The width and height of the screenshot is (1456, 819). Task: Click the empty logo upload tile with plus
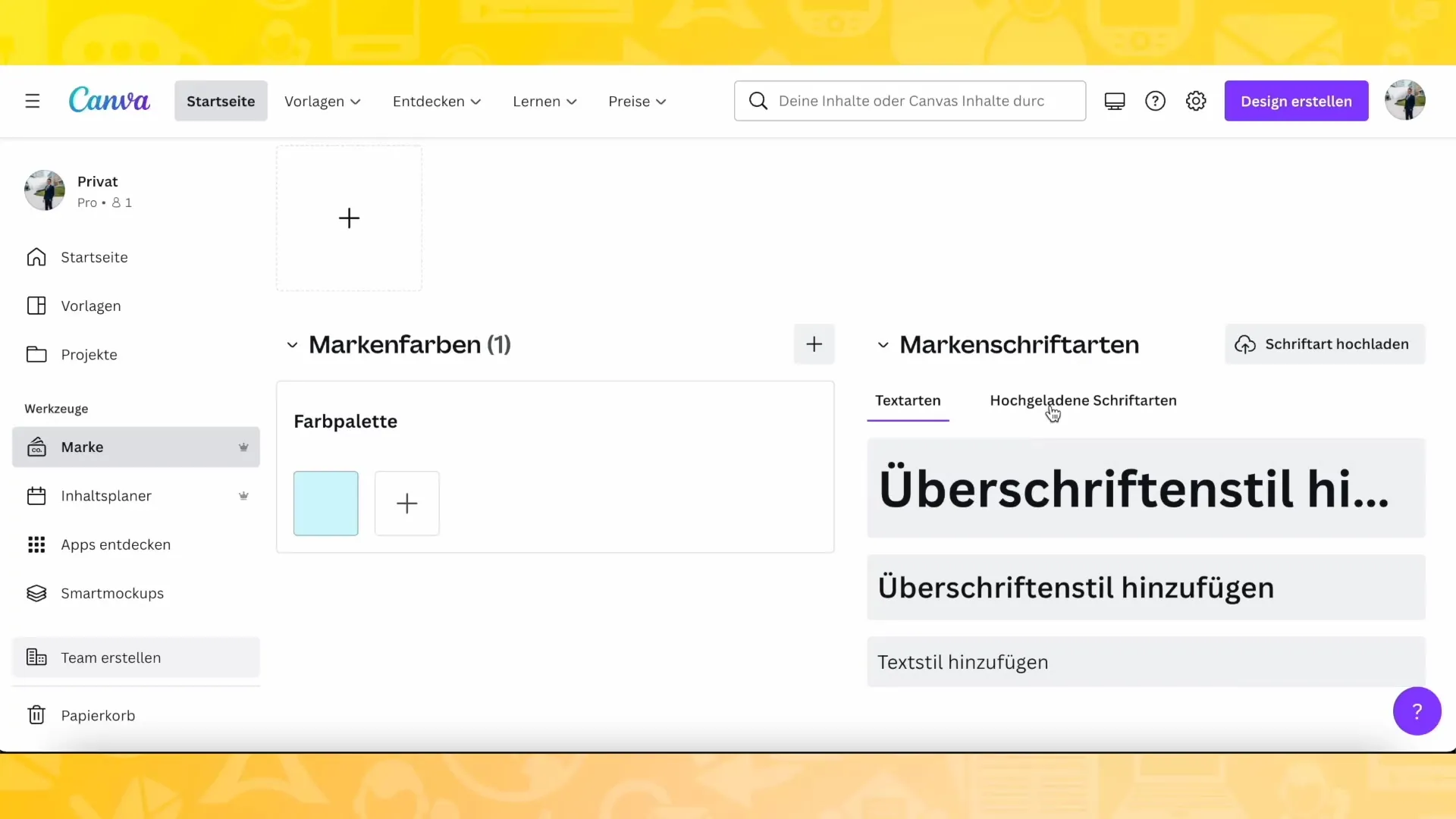[349, 218]
